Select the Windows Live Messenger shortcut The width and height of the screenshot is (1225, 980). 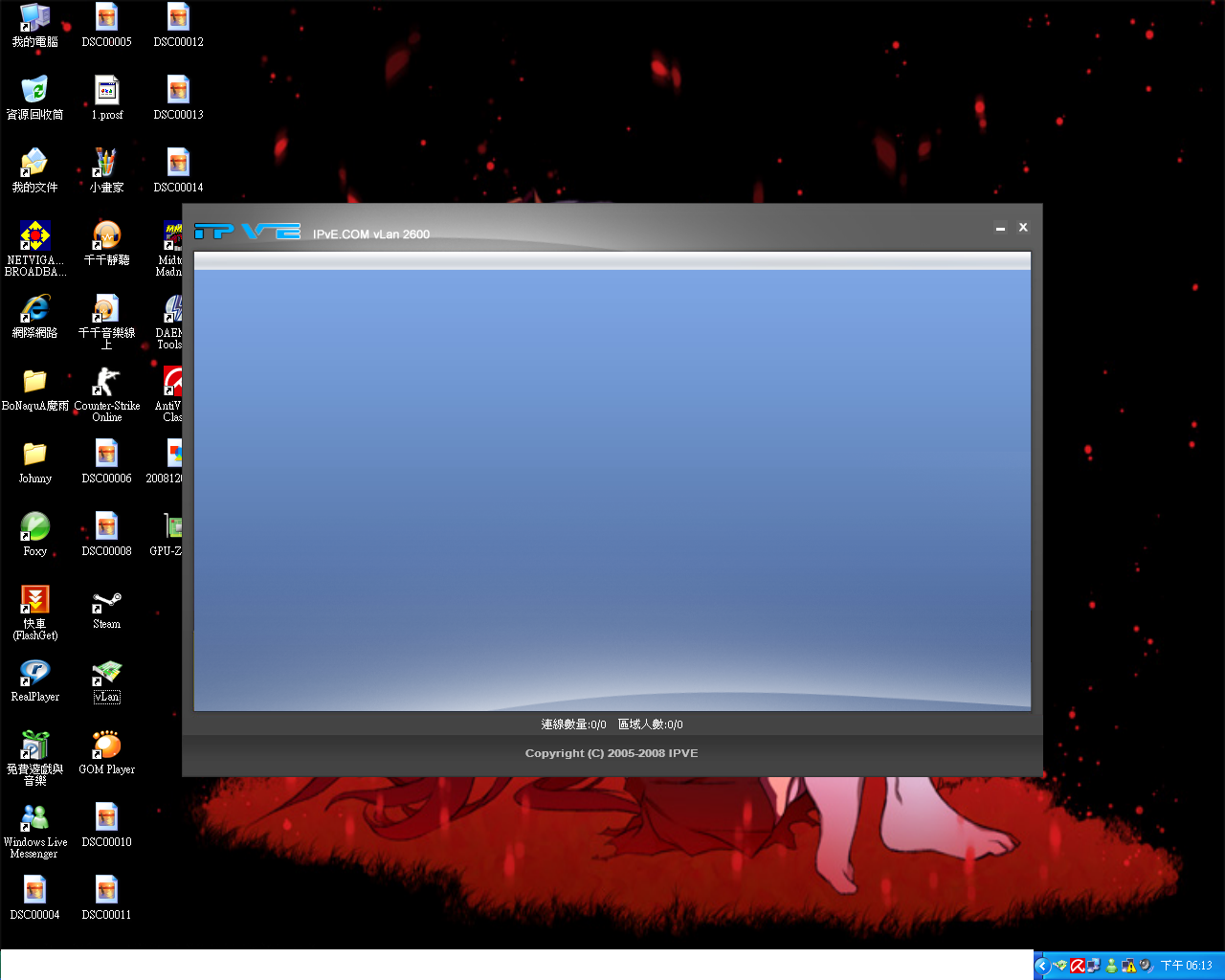point(34,831)
